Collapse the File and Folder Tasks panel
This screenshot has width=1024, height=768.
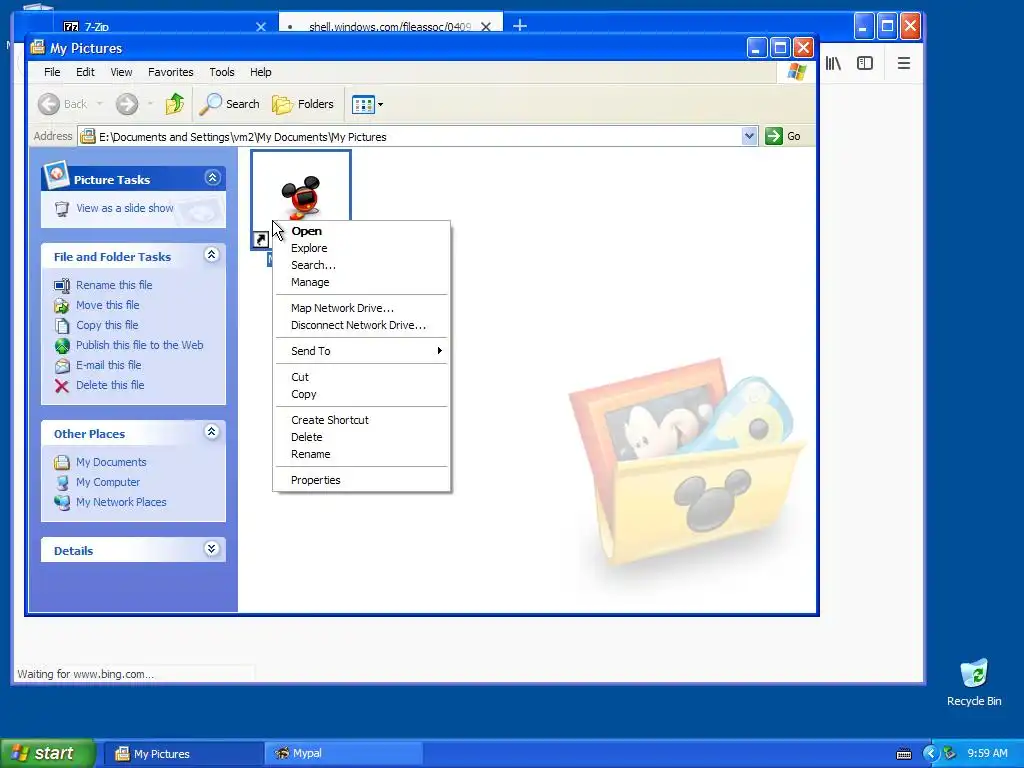click(212, 255)
